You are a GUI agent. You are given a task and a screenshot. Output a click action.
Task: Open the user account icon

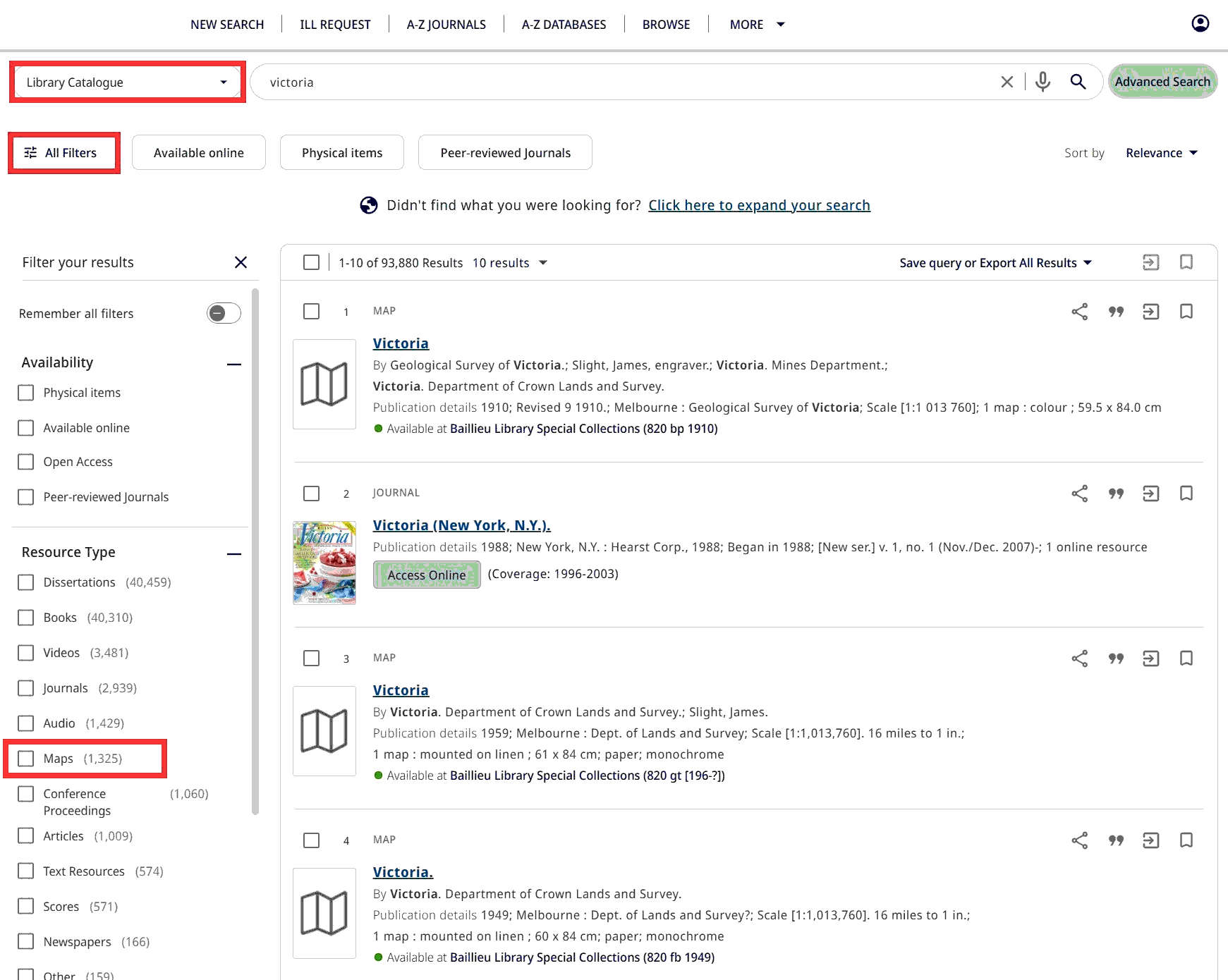1200,23
